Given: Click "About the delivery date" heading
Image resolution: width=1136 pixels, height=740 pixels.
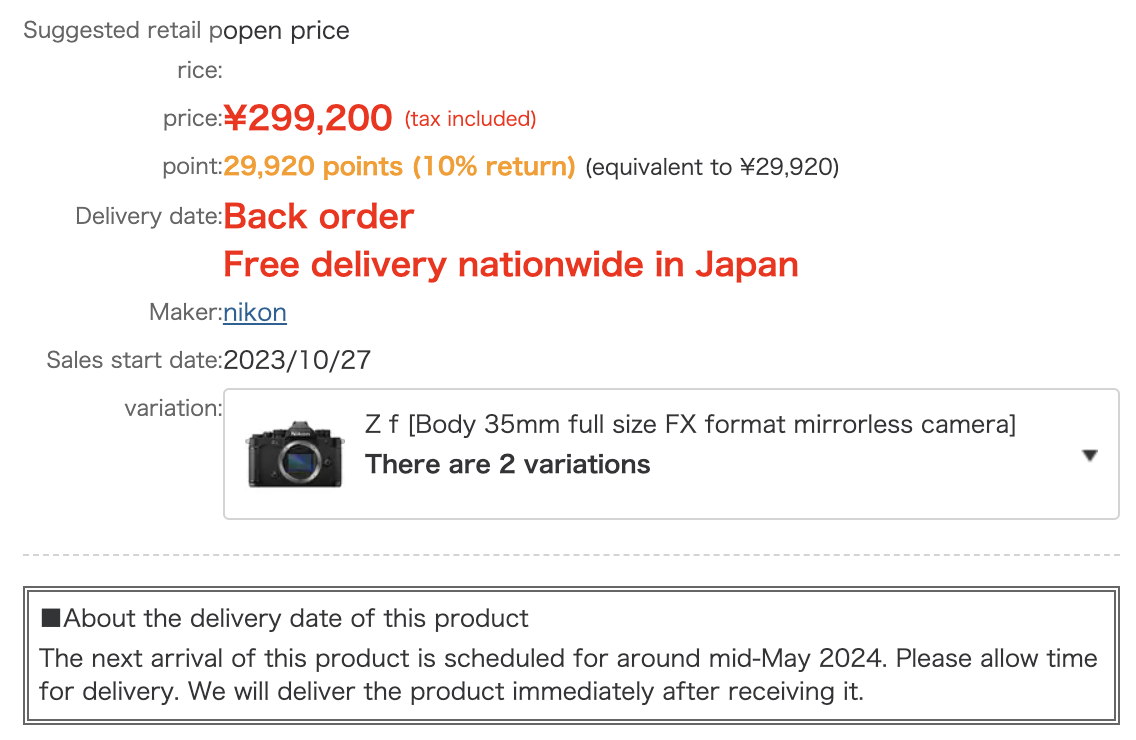Looking at the screenshot, I should coord(296,619).
